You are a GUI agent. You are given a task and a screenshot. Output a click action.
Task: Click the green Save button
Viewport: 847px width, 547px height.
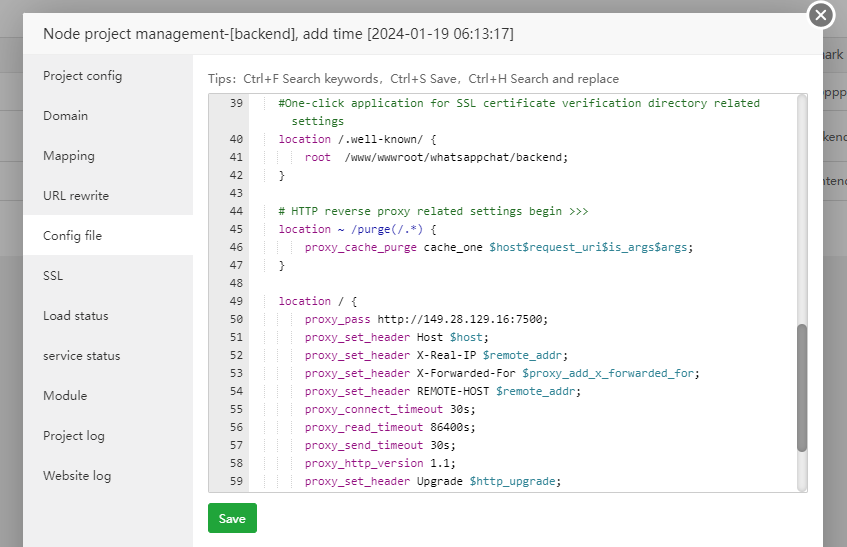click(x=232, y=519)
